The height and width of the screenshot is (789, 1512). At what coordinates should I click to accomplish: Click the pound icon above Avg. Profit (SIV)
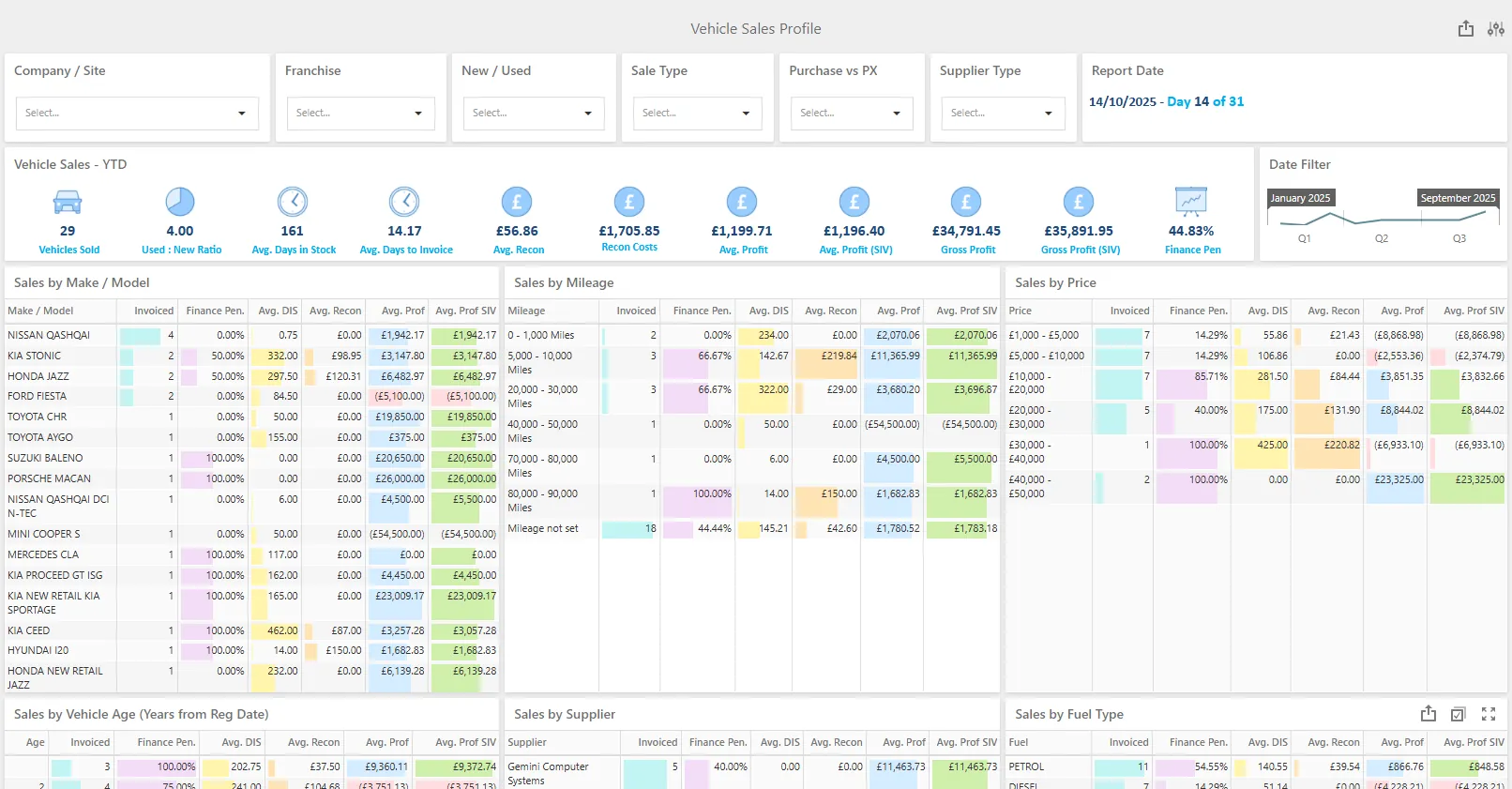854,202
